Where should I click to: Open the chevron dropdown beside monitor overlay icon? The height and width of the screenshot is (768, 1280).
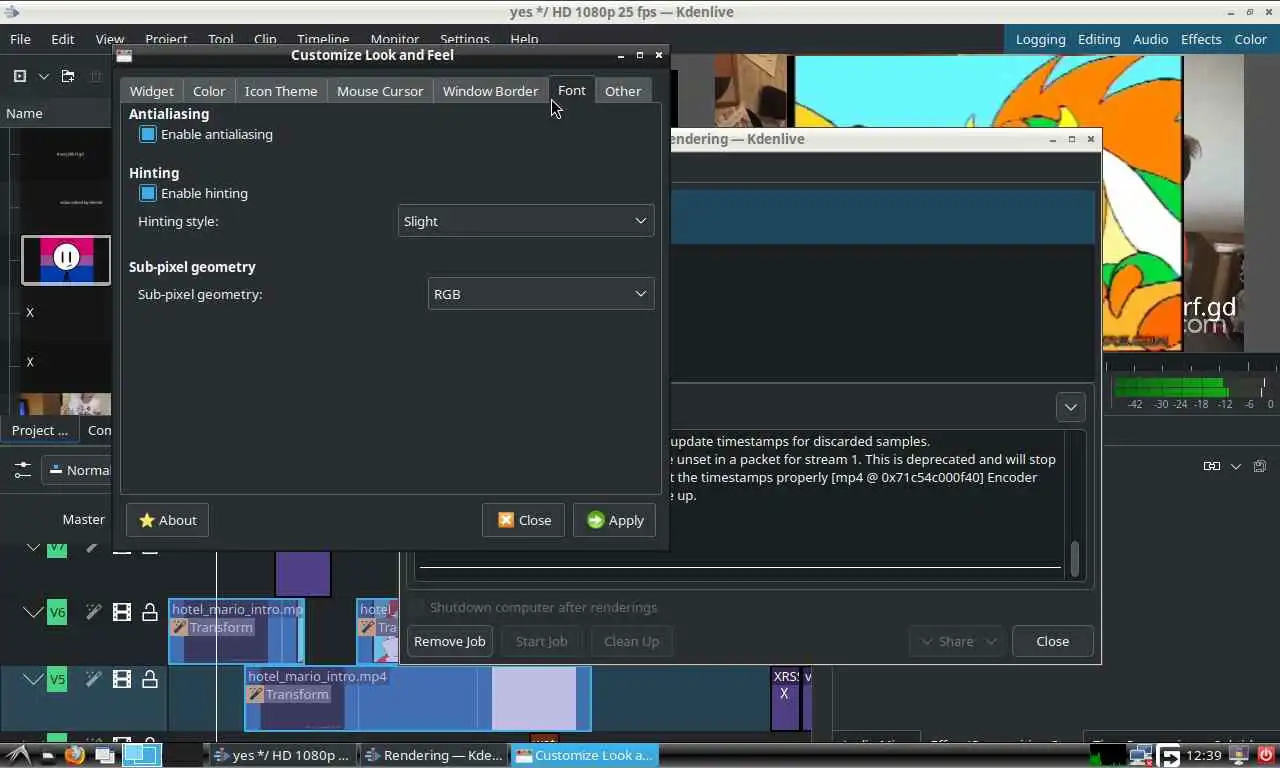point(1236,466)
